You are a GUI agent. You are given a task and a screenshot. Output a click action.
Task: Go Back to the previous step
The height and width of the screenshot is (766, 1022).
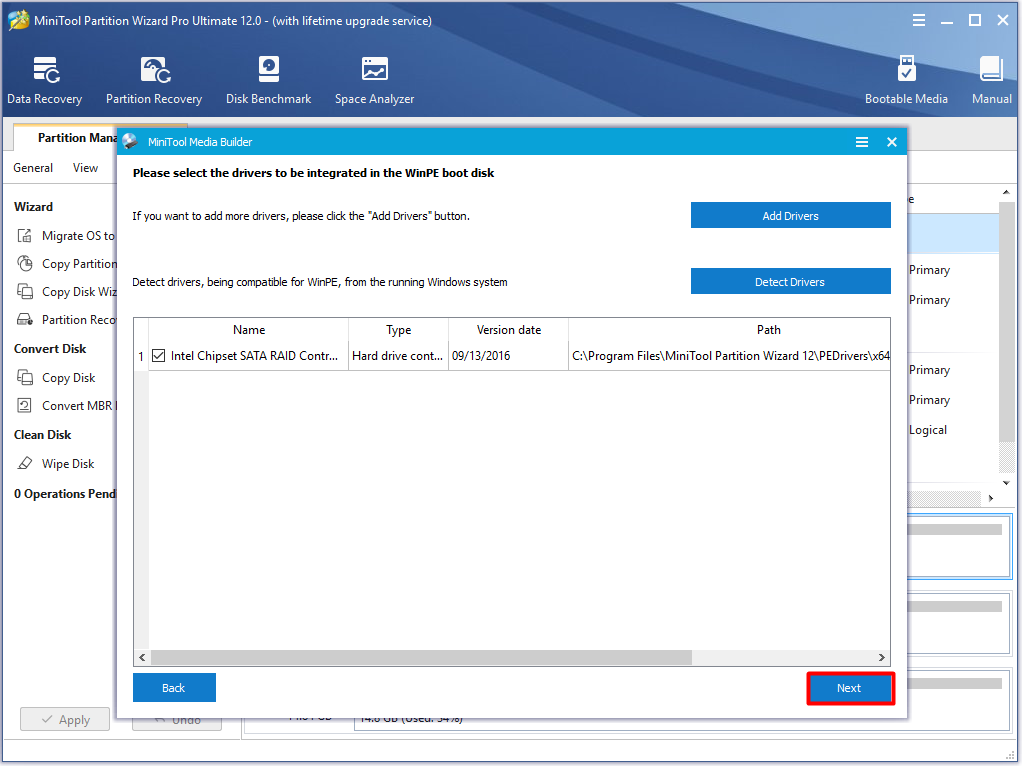click(174, 688)
